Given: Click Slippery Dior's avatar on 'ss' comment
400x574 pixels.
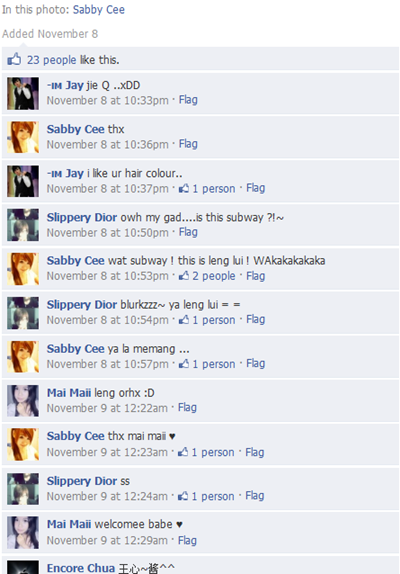Looking at the screenshot, I should pyautogui.click(x=23, y=489).
